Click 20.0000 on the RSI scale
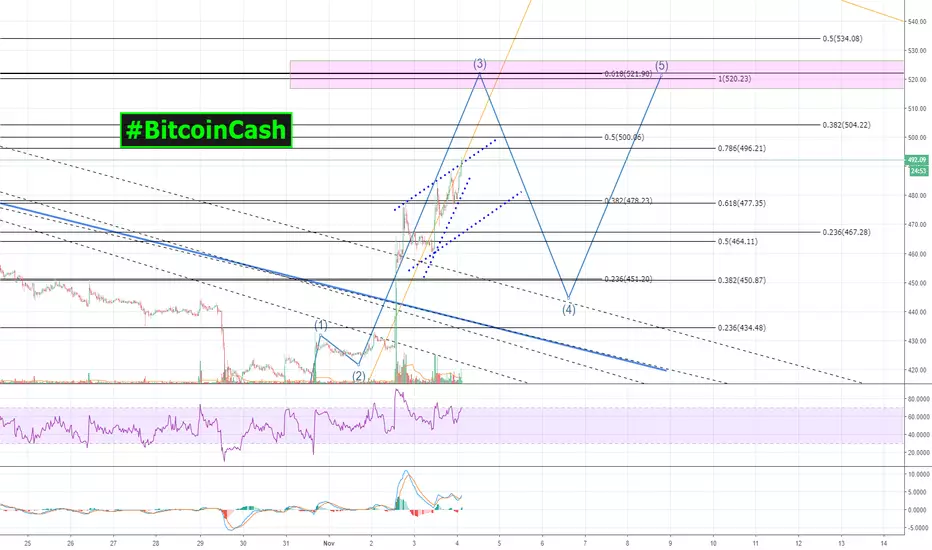Viewport: 932px width, 550px height. coord(918,453)
